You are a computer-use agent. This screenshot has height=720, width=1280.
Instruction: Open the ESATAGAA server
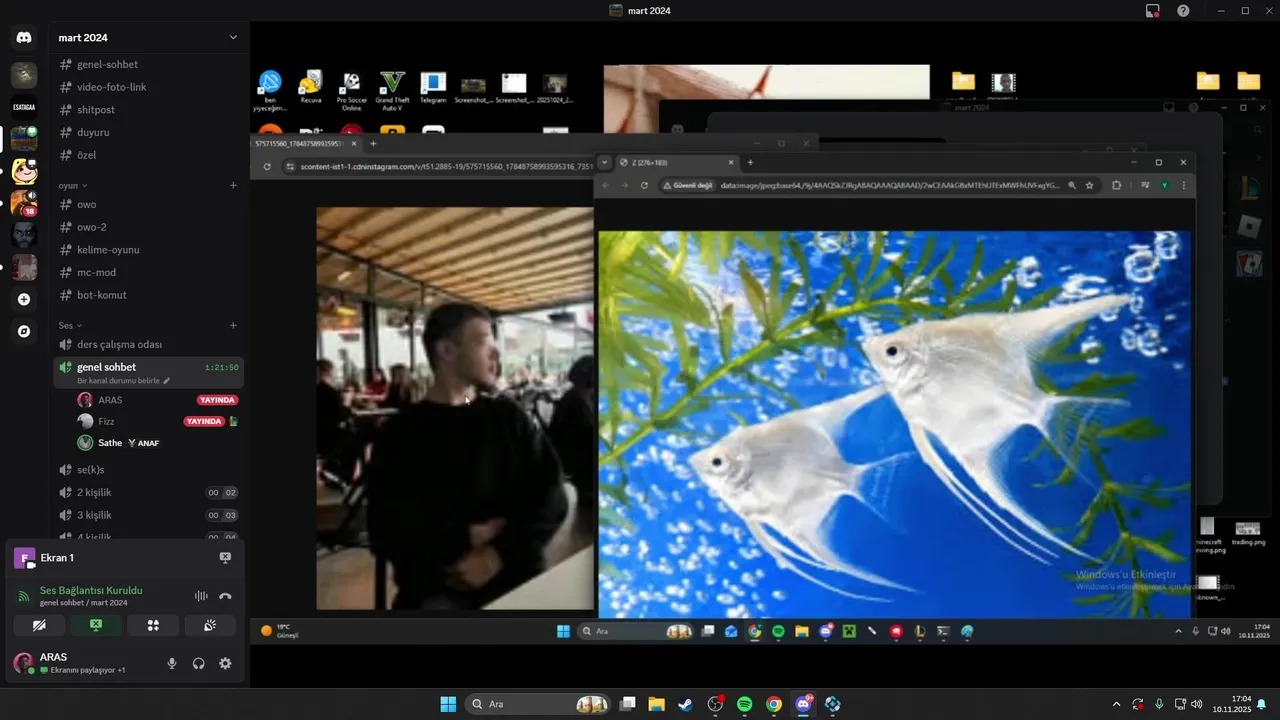[24, 106]
